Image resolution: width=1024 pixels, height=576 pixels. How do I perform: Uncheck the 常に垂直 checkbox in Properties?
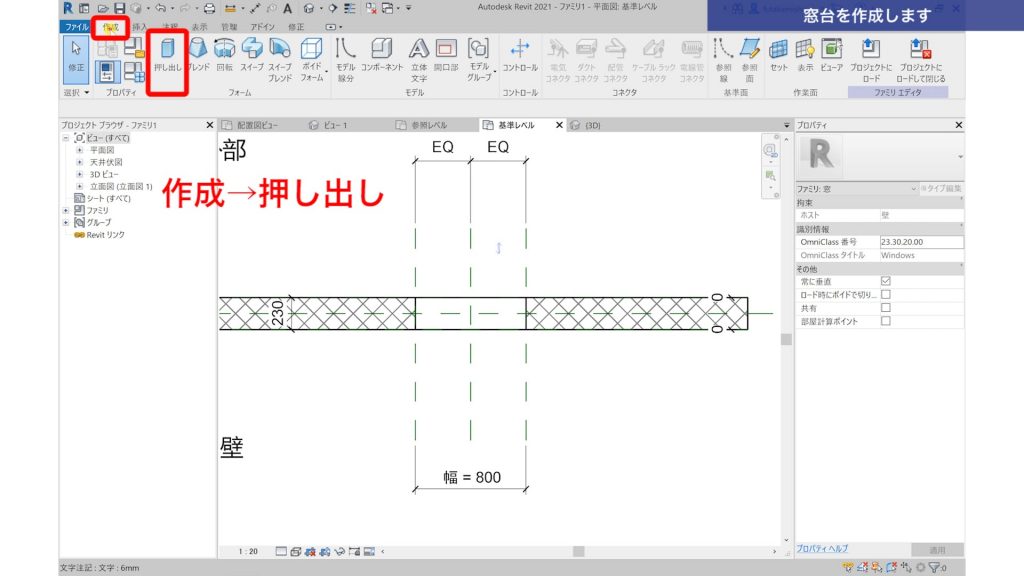[x=885, y=281]
